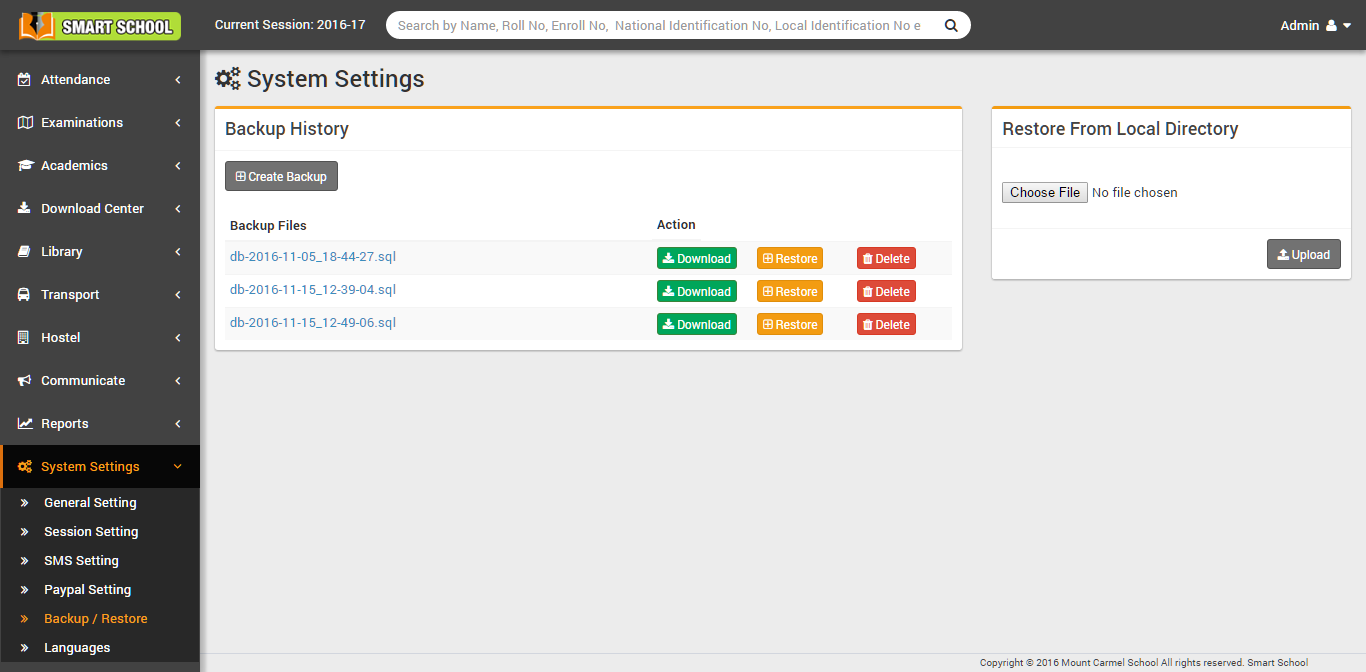The width and height of the screenshot is (1366, 672).
Task: Click the System Settings gear icon
Action: (23, 466)
